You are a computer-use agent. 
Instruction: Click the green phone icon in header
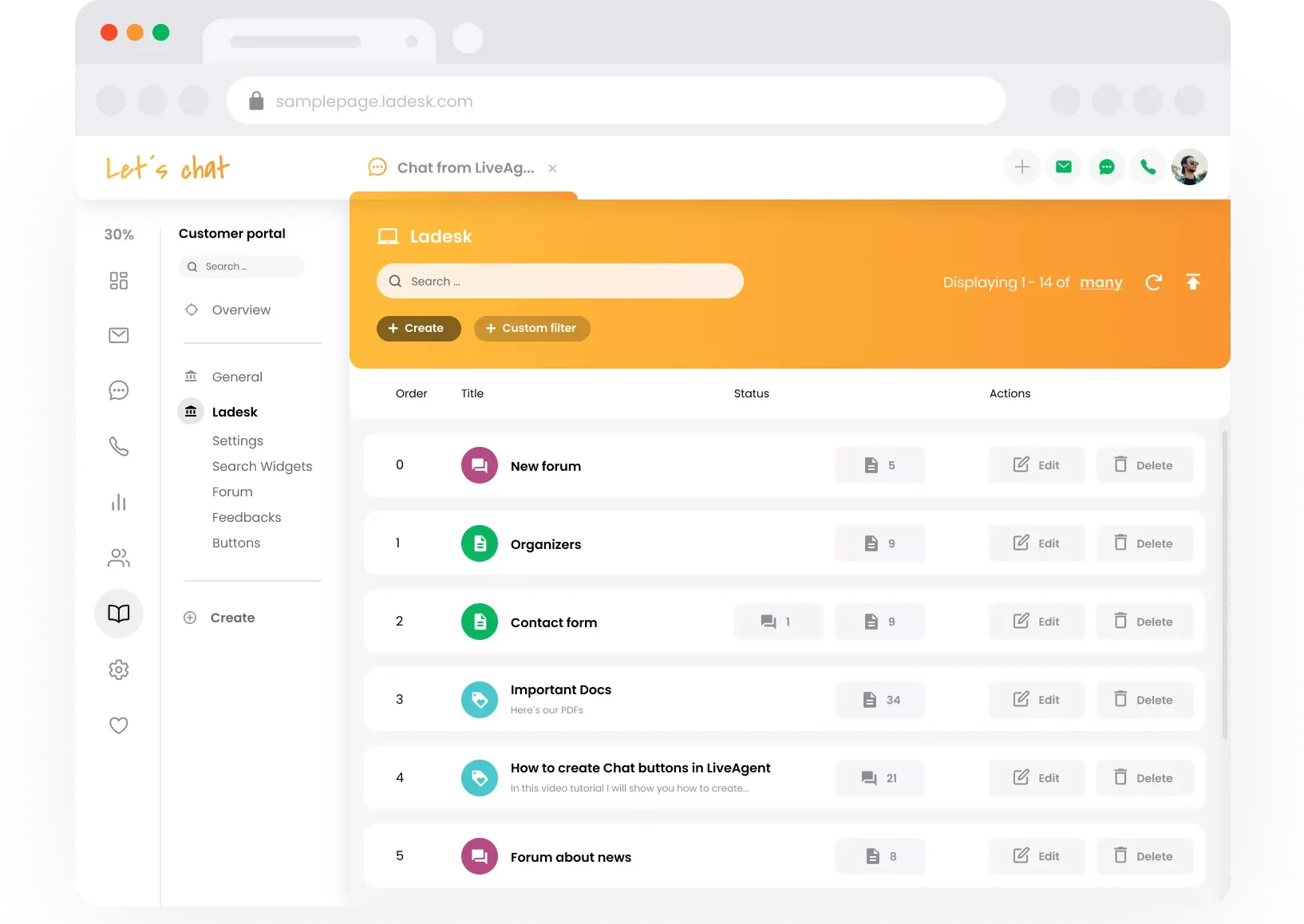[x=1148, y=168]
